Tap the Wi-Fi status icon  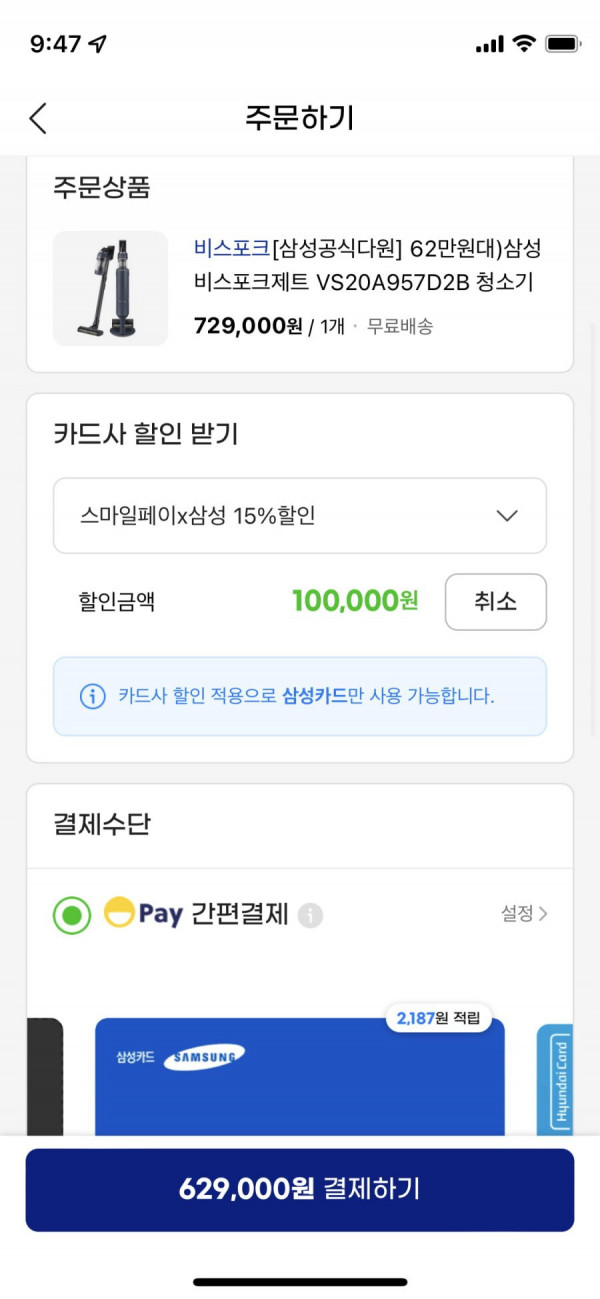tap(523, 44)
